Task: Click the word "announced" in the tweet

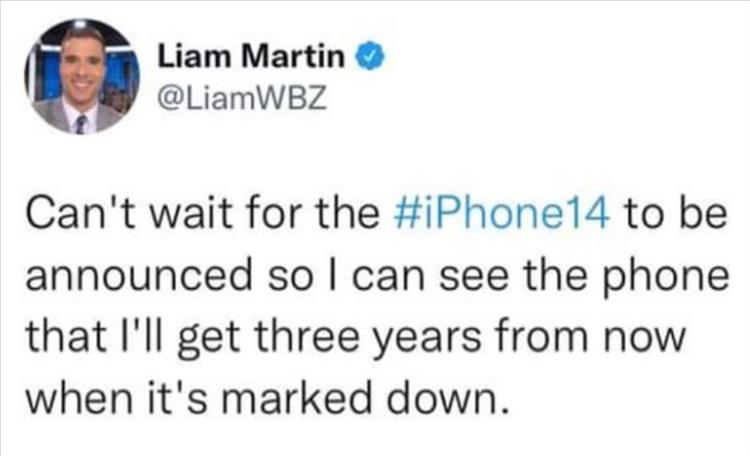Action: click(x=139, y=276)
